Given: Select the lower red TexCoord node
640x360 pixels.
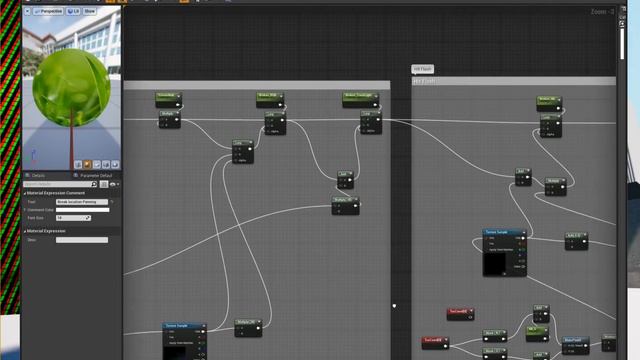Looking at the screenshot, I should (435, 342).
